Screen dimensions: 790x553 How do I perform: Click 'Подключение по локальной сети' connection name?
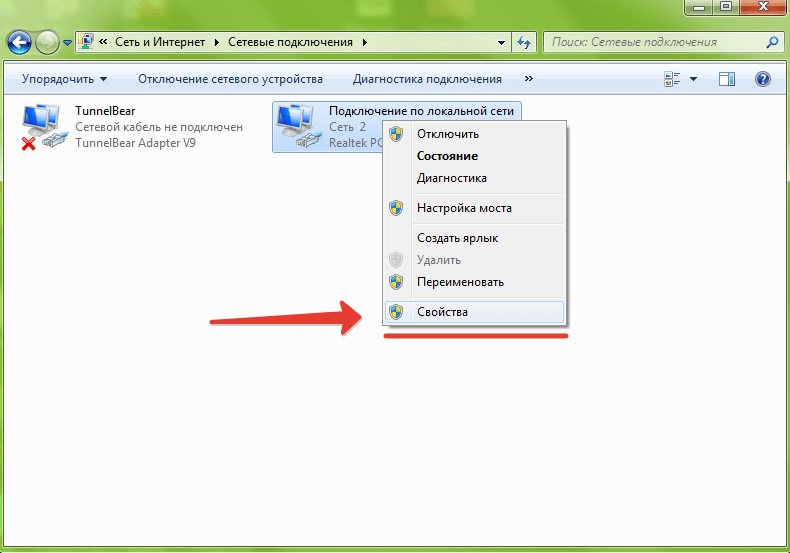421,111
